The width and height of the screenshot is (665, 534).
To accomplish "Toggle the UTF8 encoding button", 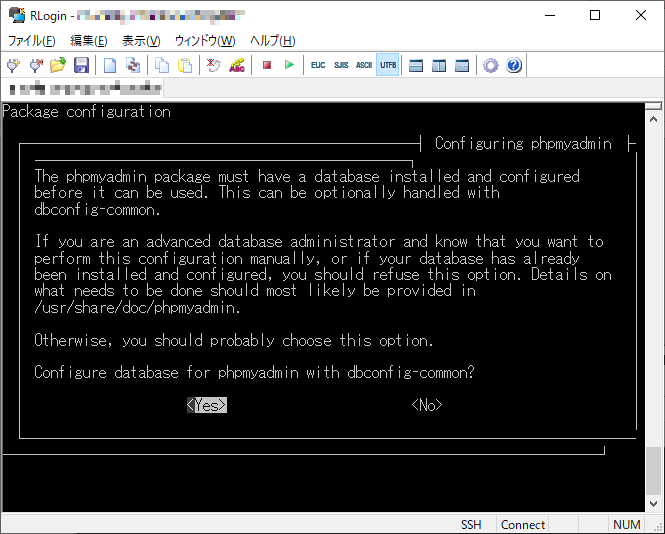I will tap(387, 65).
